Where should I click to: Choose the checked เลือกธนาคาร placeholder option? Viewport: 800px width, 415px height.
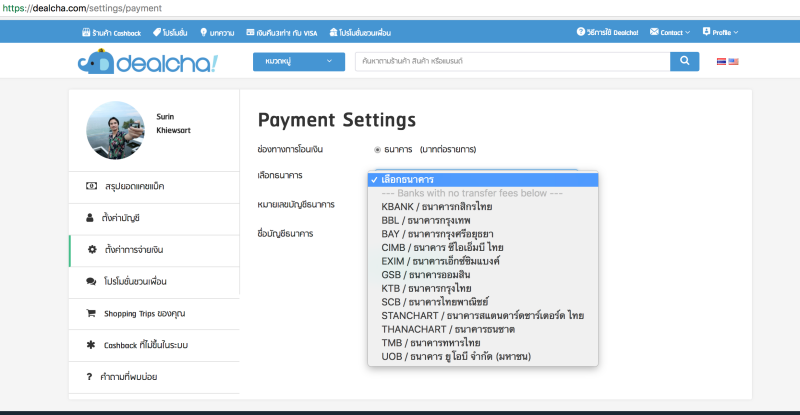point(483,180)
